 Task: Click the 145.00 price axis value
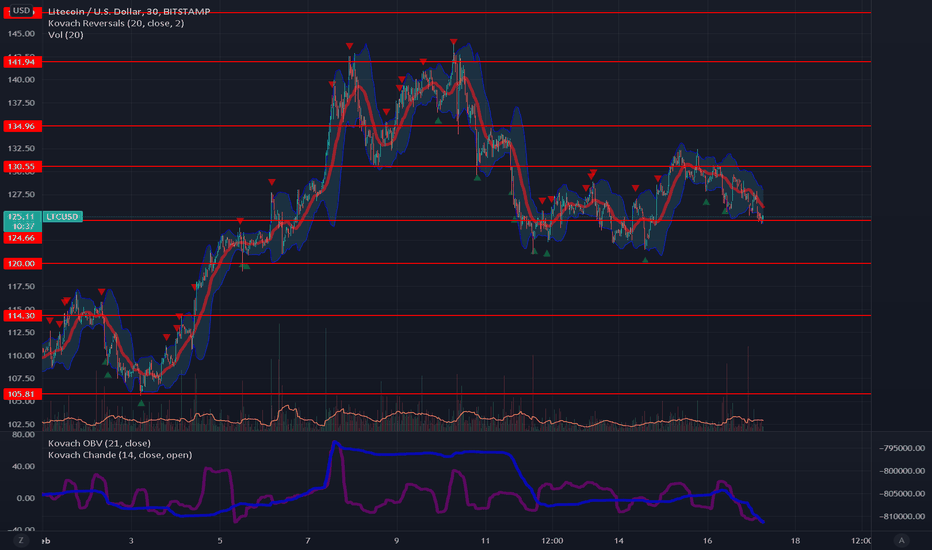(21, 34)
